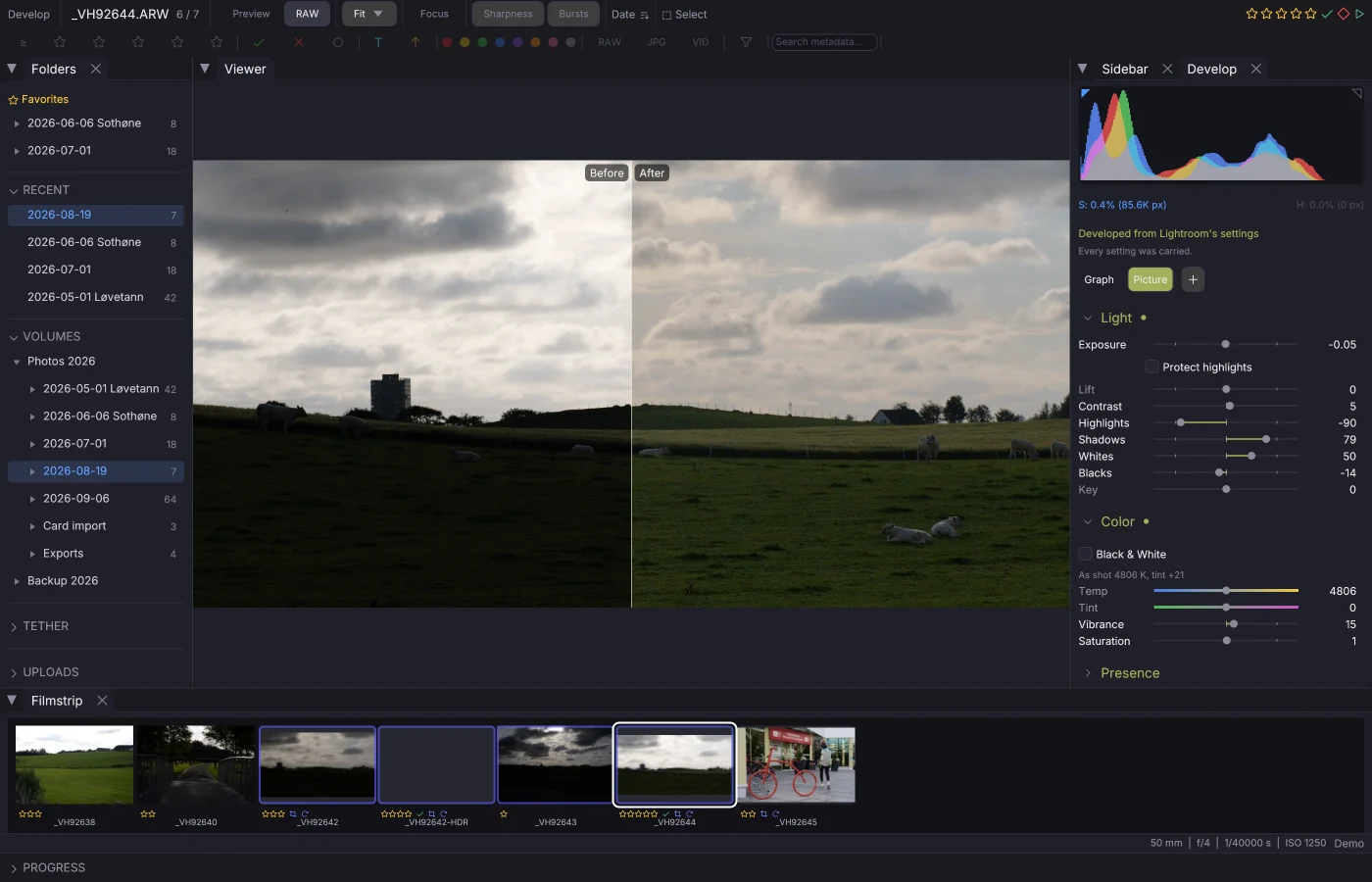Viewport: 1372px width, 882px height.
Task: Click the plus button next to Picture
Action: (x=1193, y=279)
